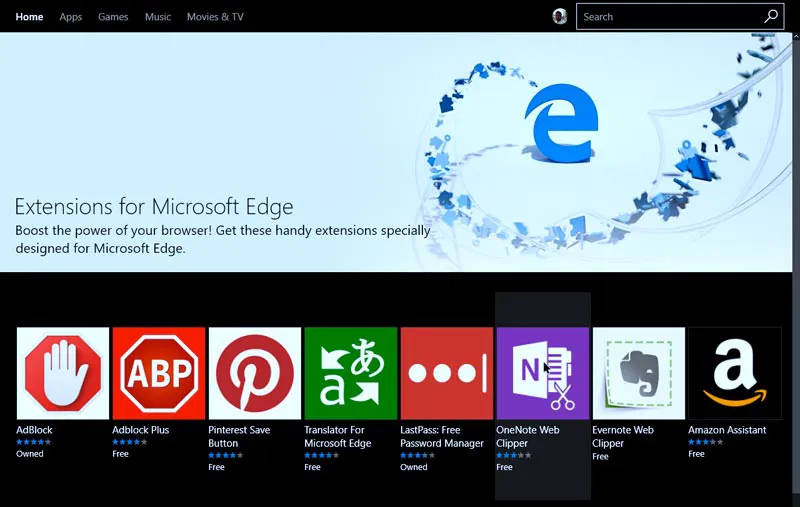Screen dimensions: 800x507
Task: Click the AdBlock title text
Action: [34, 430]
